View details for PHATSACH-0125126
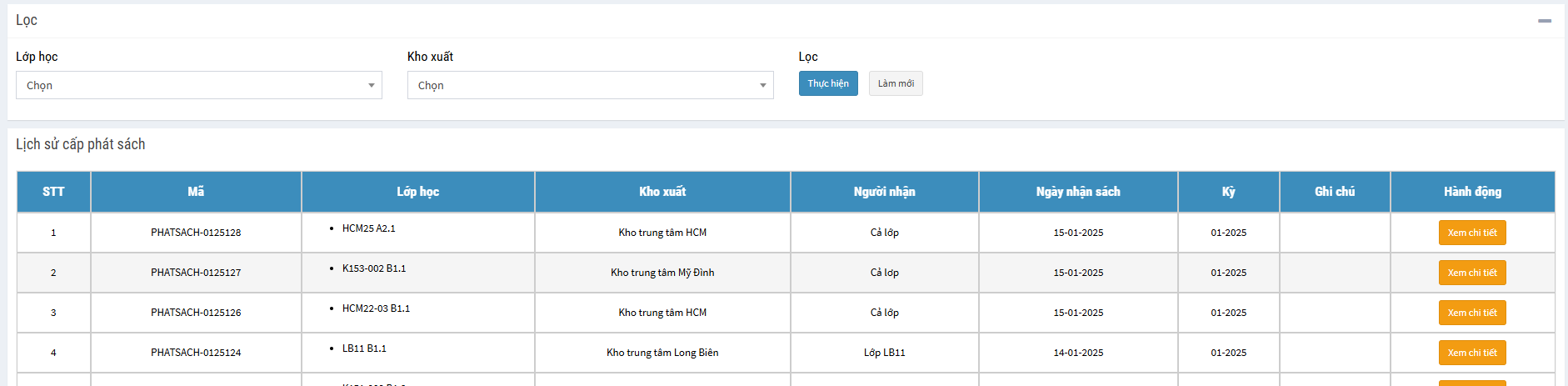Image resolution: width=1568 pixels, height=386 pixels. click(1471, 313)
